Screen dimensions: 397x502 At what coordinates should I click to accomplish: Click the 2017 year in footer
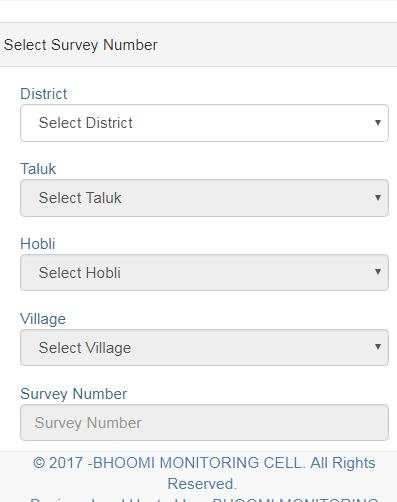(x=66, y=463)
